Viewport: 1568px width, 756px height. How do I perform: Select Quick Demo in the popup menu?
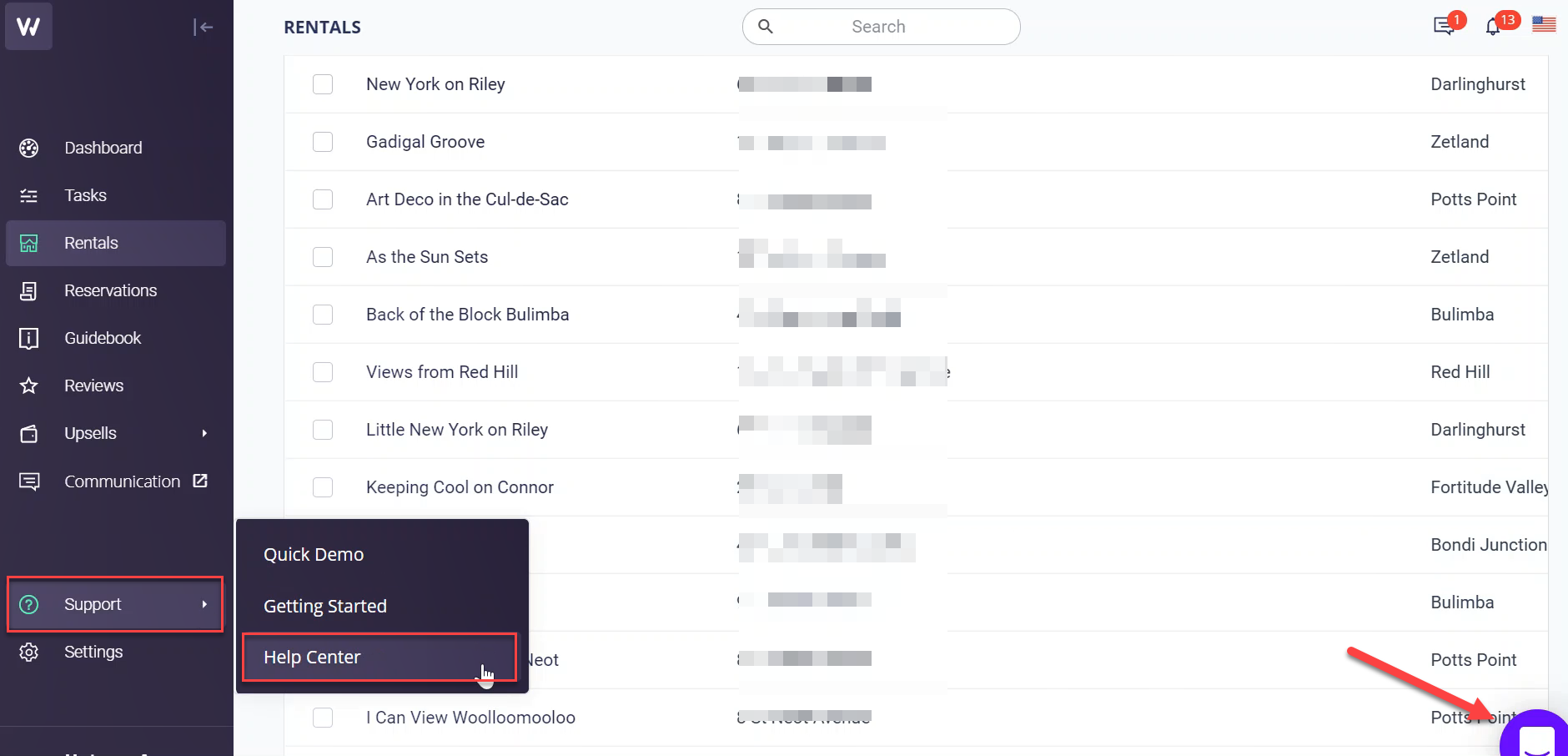[314, 555]
